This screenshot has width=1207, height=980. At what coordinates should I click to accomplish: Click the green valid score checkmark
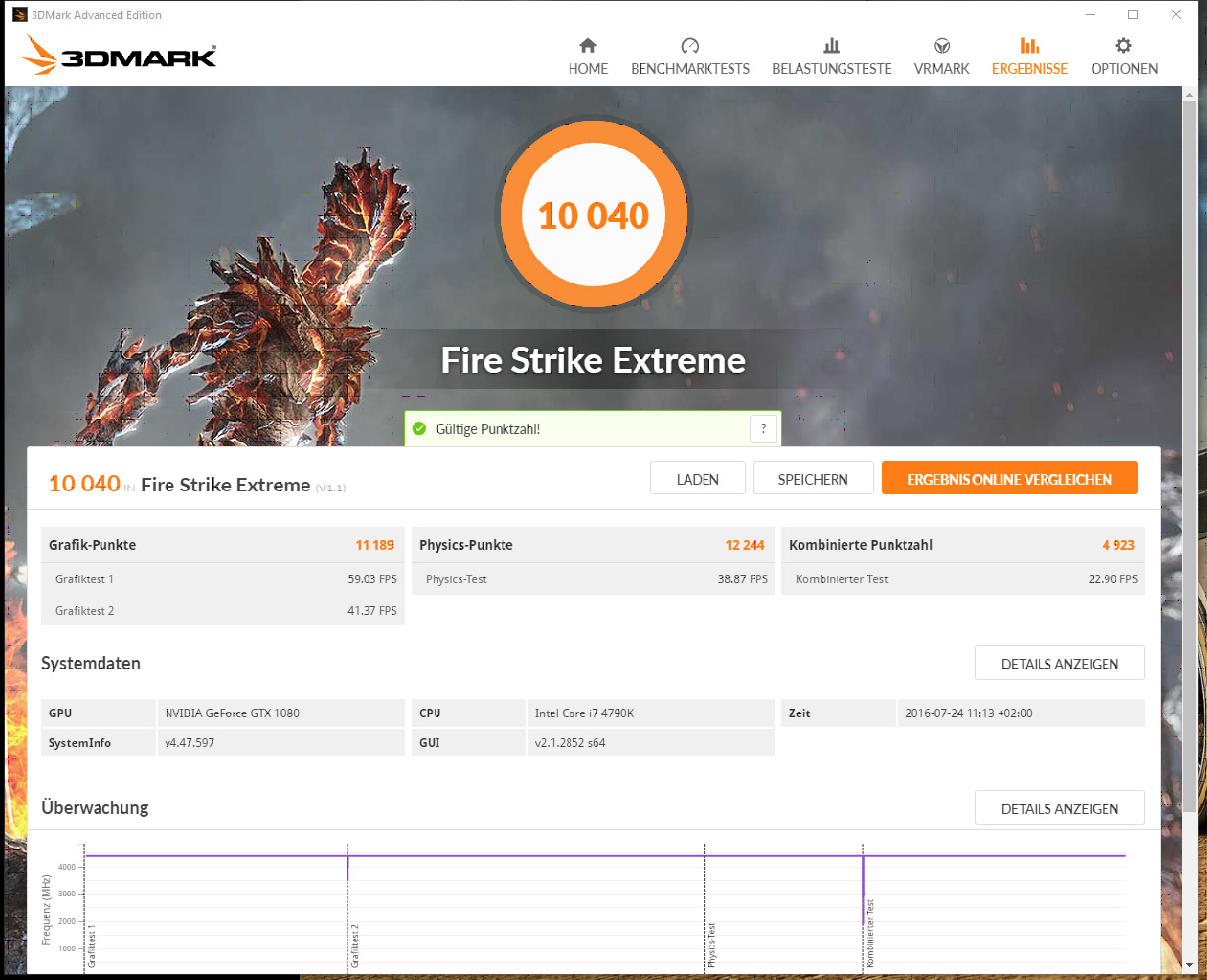point(419,428)
